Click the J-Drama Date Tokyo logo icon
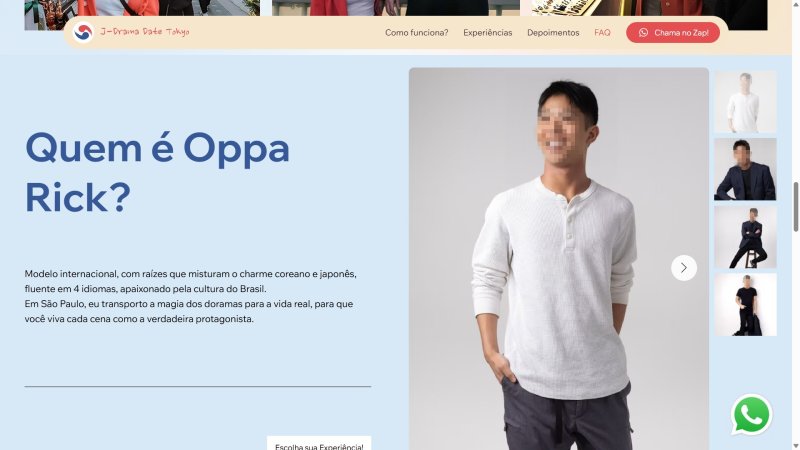Screen dimensions: 800x450 pos(83,32)
